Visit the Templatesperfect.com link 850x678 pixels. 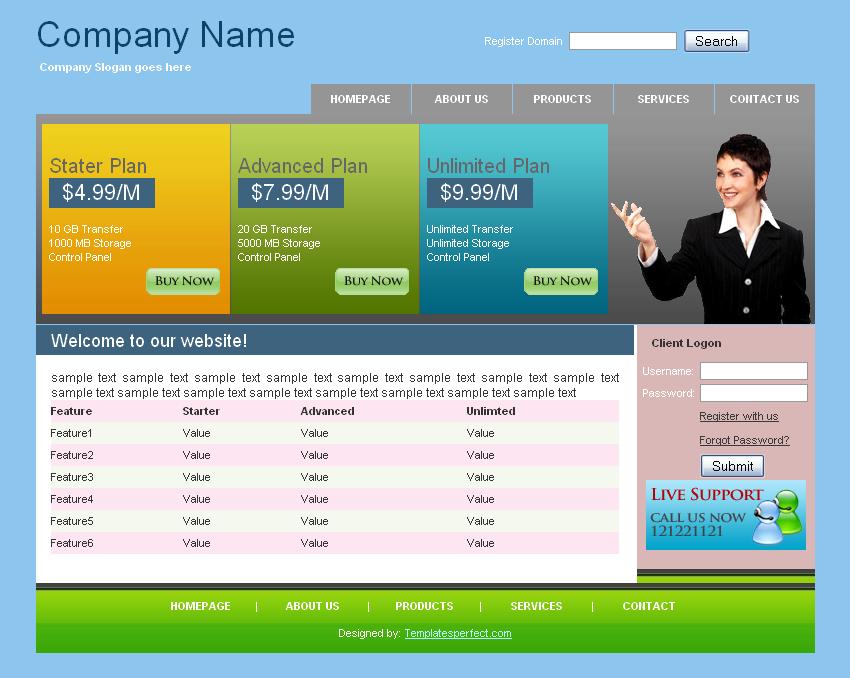(x=458, y=633)
